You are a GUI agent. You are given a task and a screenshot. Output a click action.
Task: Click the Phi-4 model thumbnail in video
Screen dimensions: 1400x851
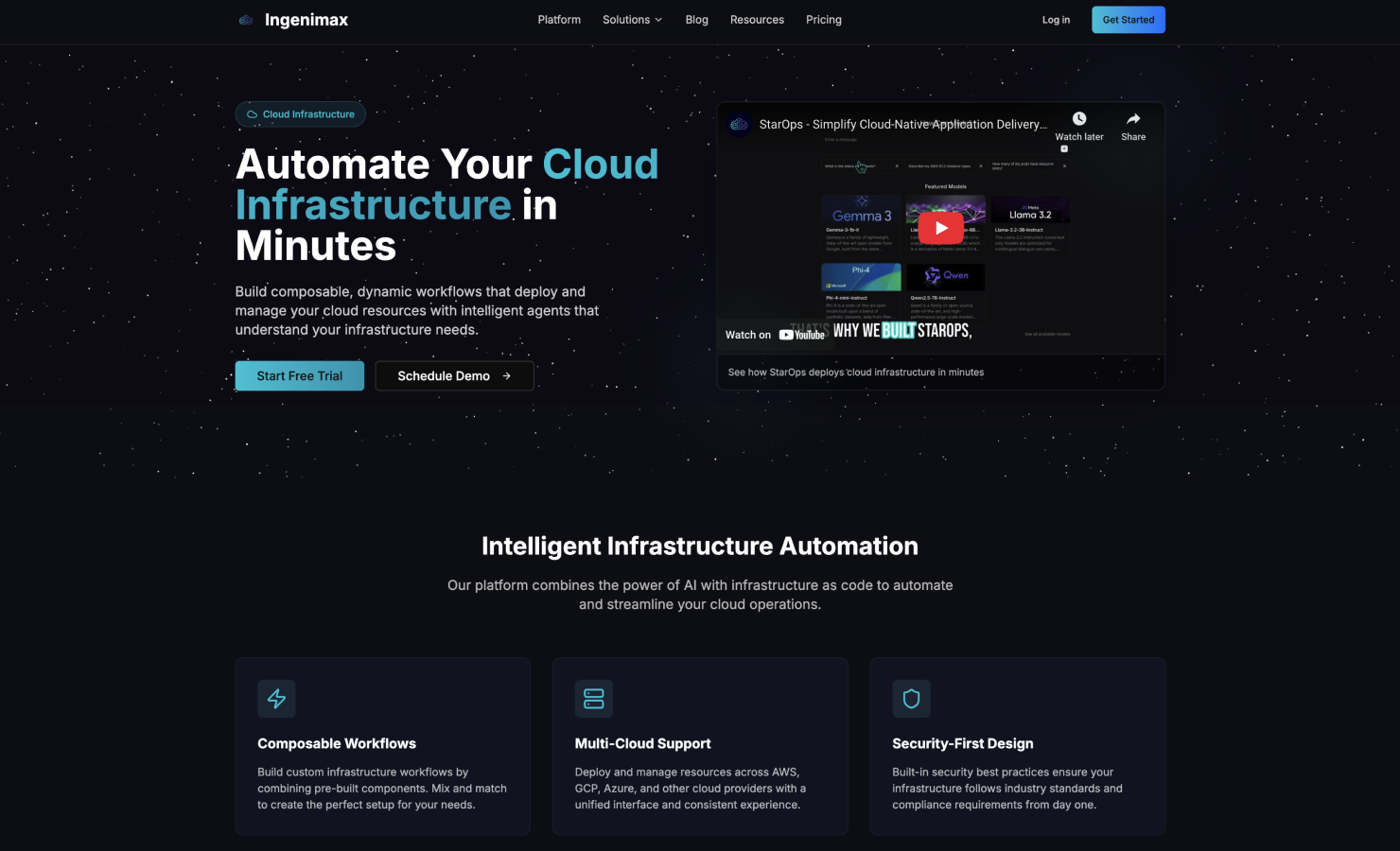pos(861,276)
